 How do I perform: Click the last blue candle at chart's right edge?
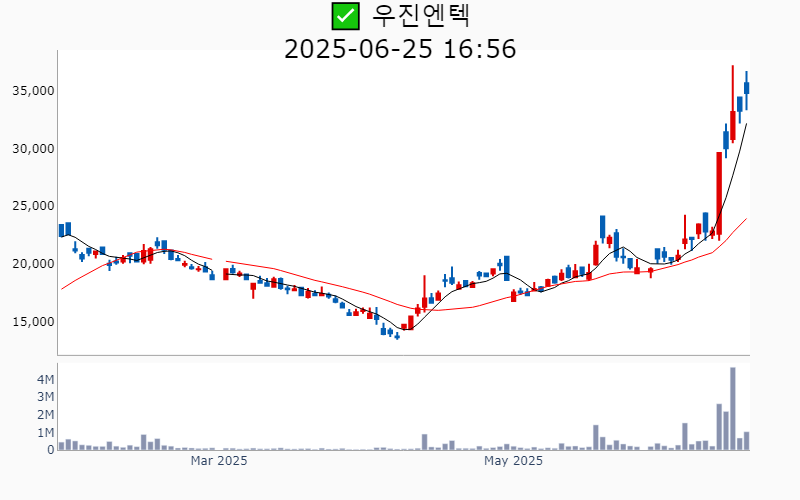pyautogui.click(x=746, y=90)
